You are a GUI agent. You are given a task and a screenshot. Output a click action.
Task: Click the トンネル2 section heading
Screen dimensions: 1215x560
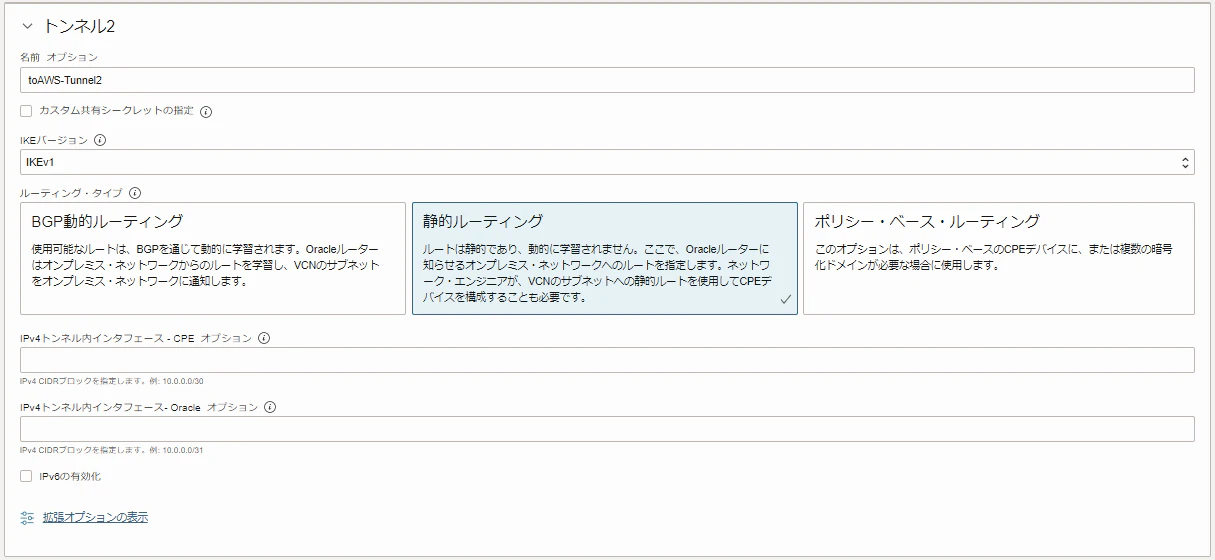coord(80,26)
